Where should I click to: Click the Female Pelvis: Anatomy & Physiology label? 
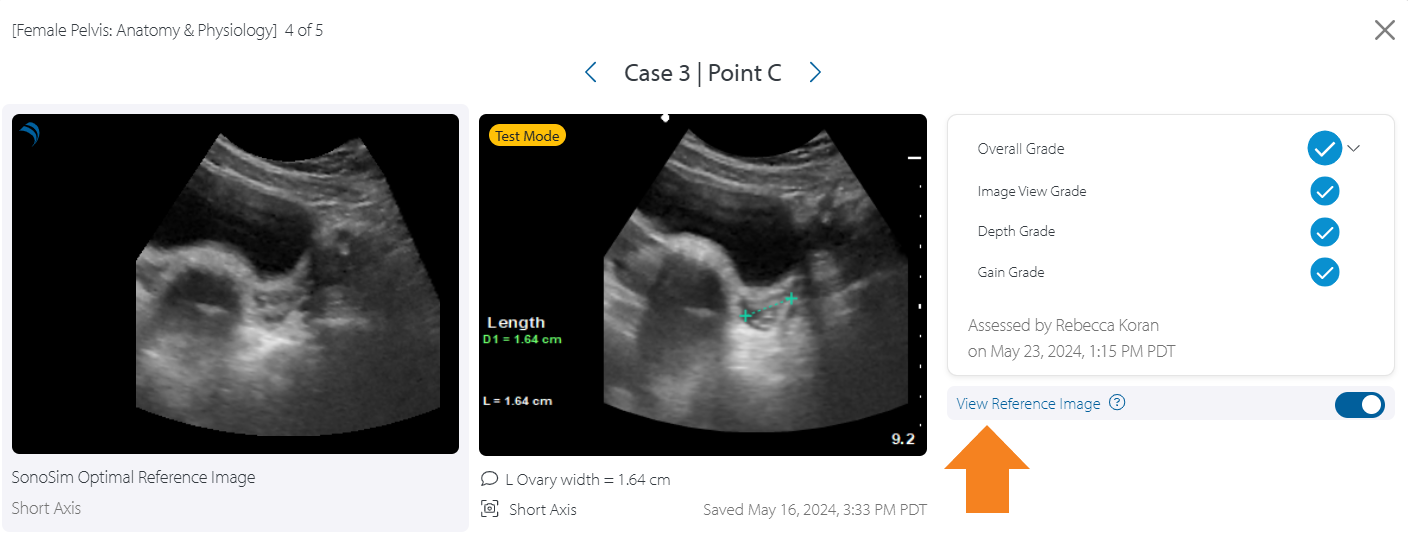coord(144,30)
